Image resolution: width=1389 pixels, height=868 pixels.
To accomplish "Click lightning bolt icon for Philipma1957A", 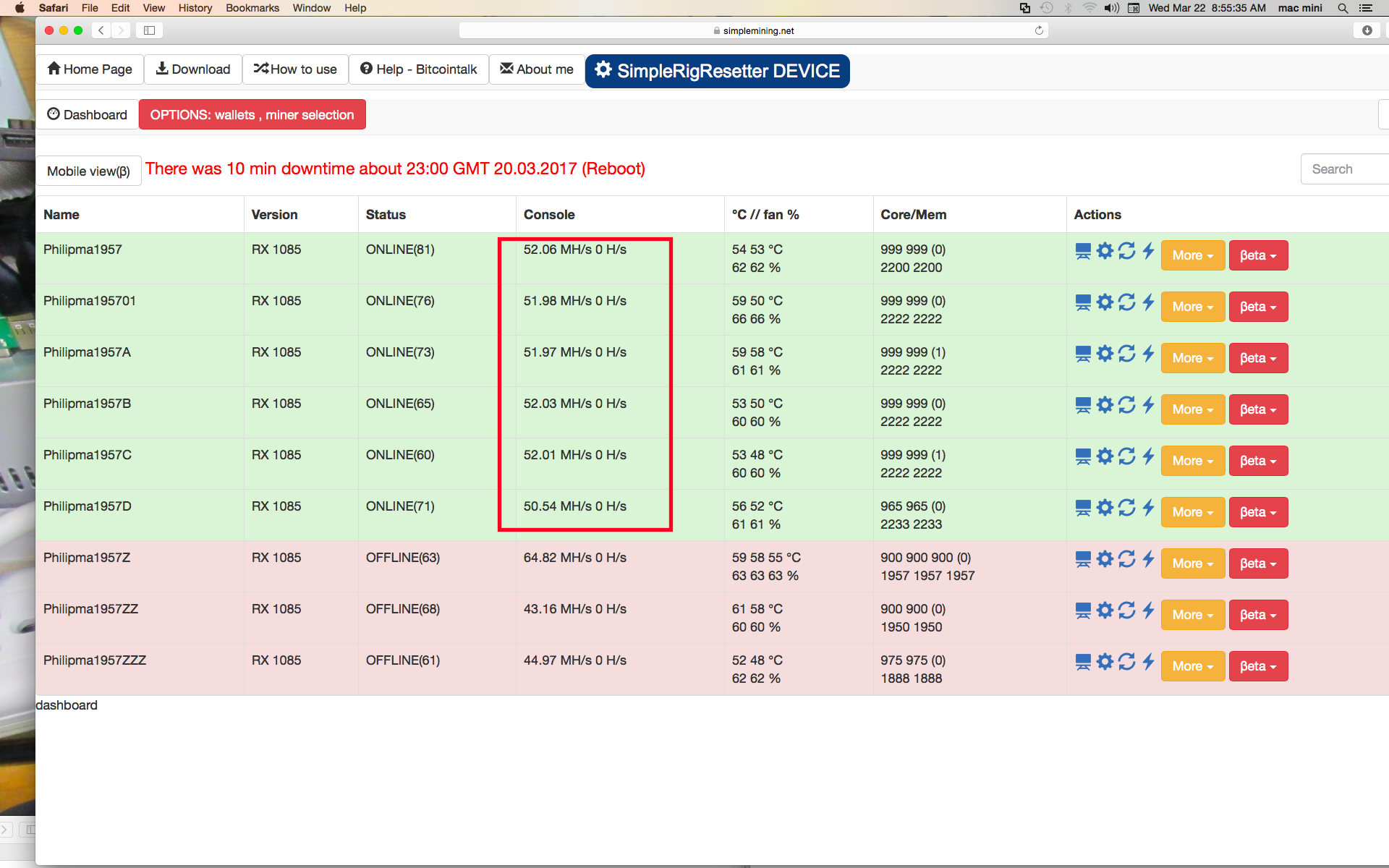I will [x=1148, y=354].
